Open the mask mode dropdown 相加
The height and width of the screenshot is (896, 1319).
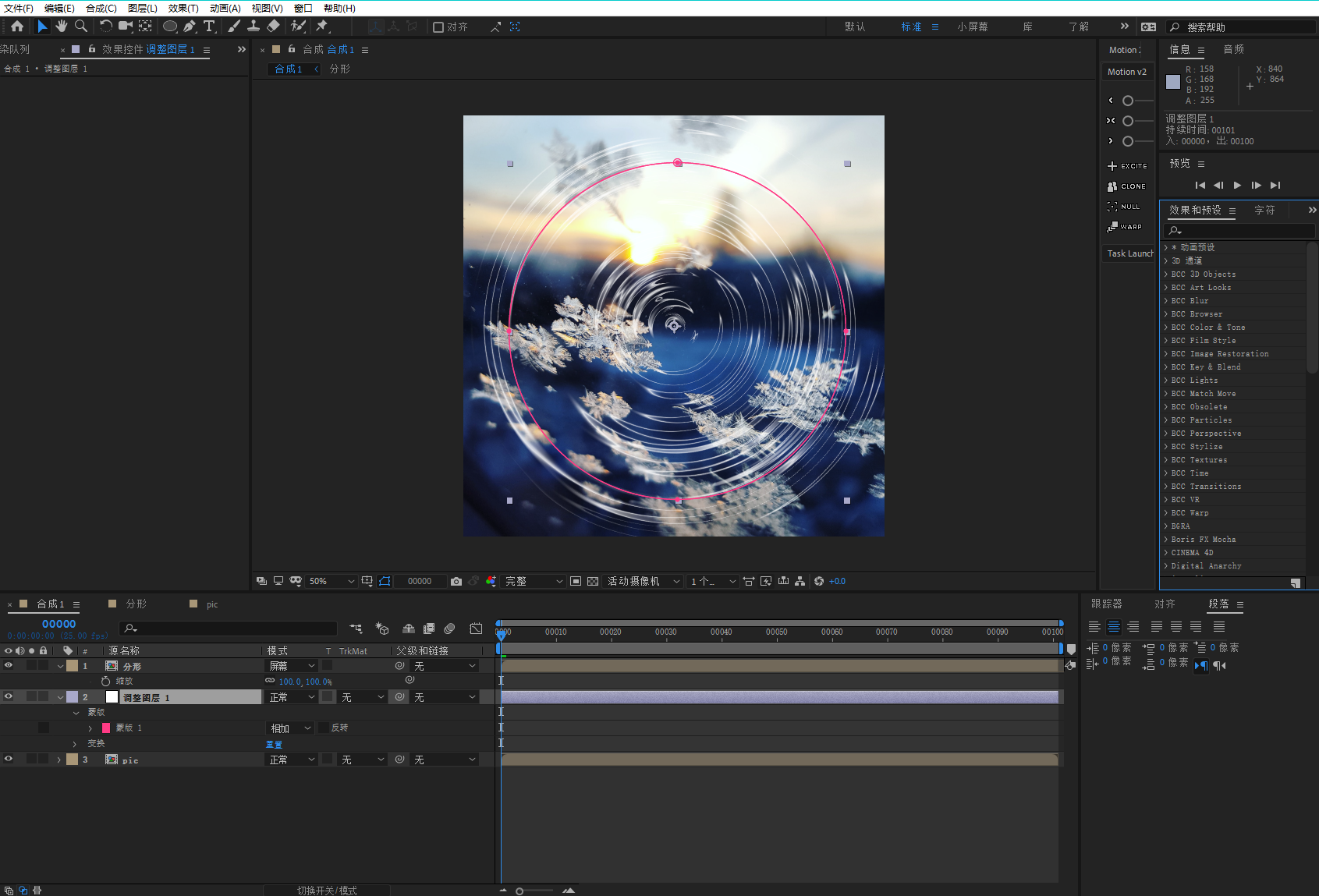tap(290, 728)
